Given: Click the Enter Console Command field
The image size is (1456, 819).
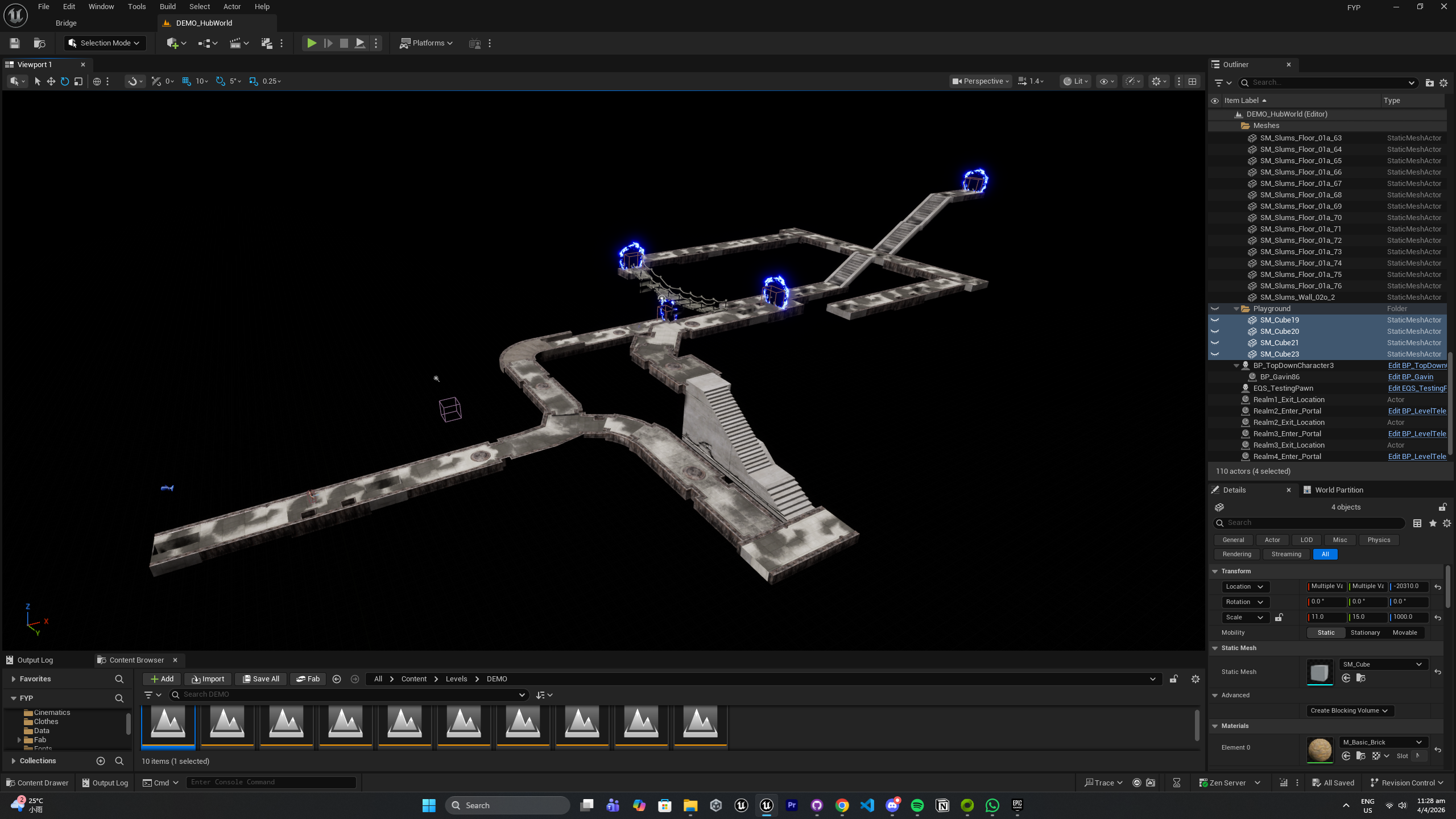Looking at the screenshot, I should tap(271, 782).
